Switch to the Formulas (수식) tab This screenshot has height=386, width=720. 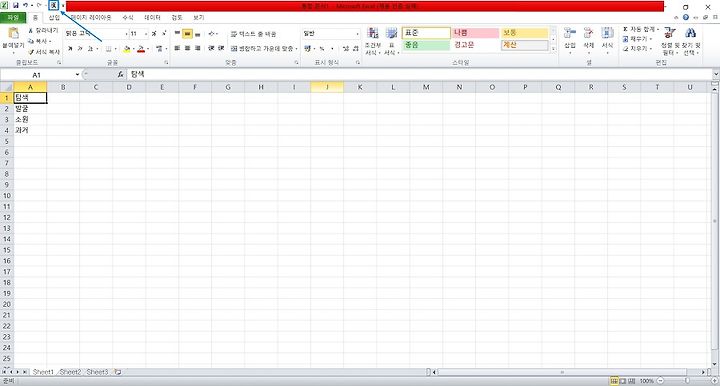pos(128,17)
